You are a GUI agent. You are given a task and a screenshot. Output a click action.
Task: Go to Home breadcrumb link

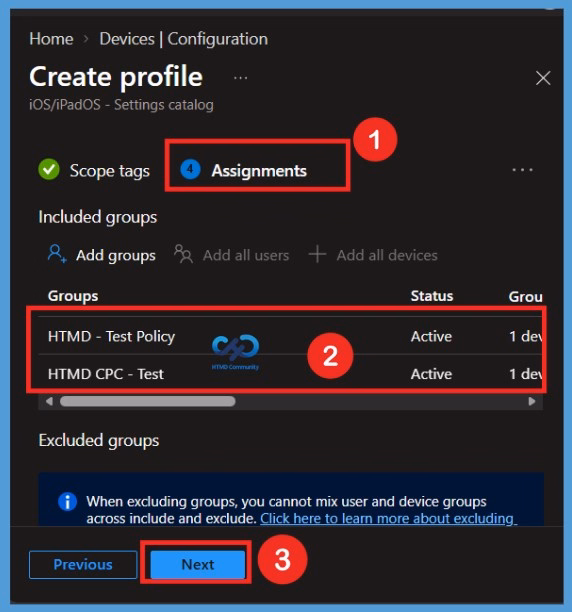coord(51,39)
